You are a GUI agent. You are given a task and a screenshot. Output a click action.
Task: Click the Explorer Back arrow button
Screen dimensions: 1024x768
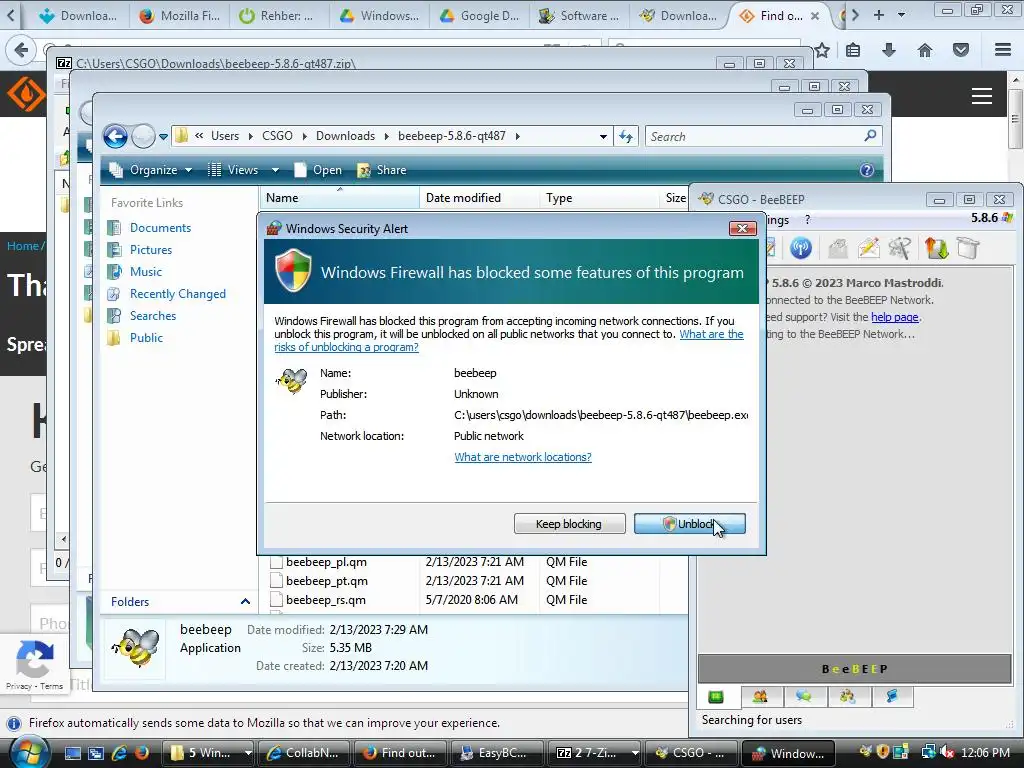pos(116,136)
